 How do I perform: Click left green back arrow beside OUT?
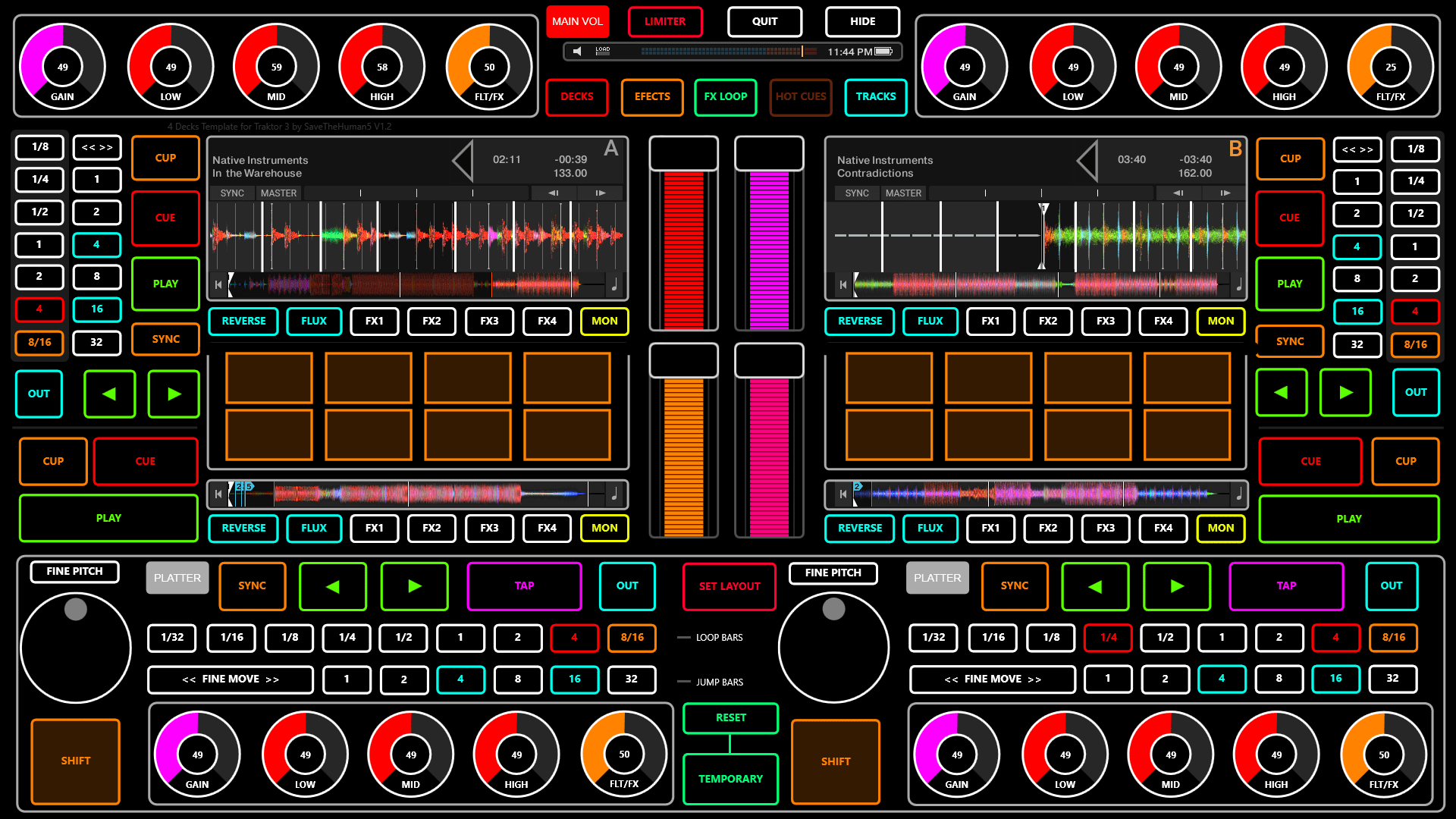(x=109, y=394)
